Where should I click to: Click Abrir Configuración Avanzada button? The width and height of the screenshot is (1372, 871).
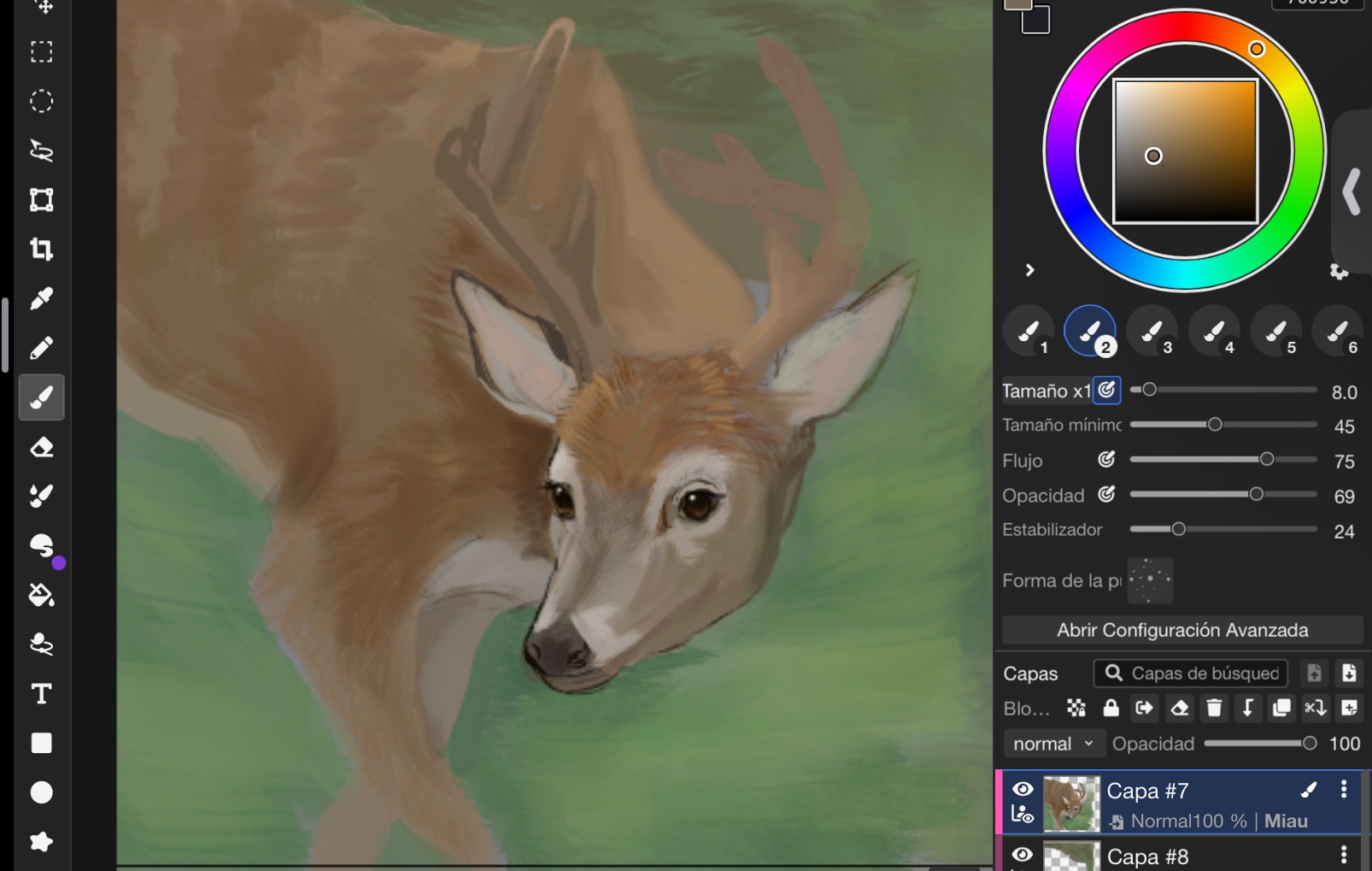[1182, 630]
